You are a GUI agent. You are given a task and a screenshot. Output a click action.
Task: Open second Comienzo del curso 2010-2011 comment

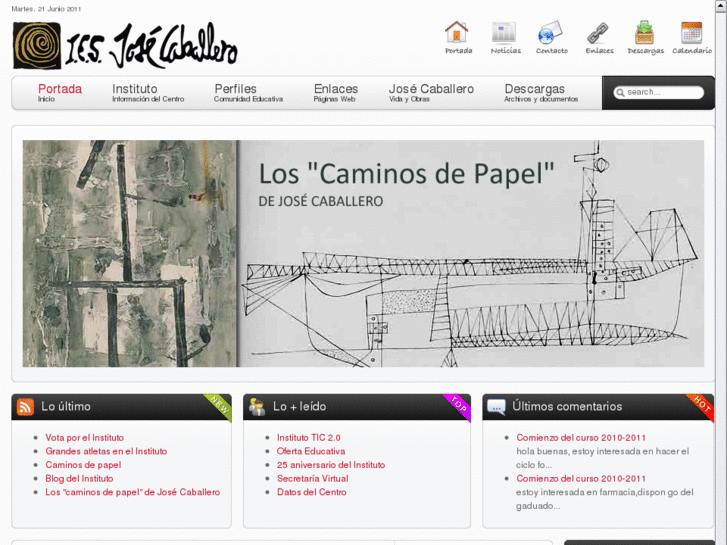point(581,478)
